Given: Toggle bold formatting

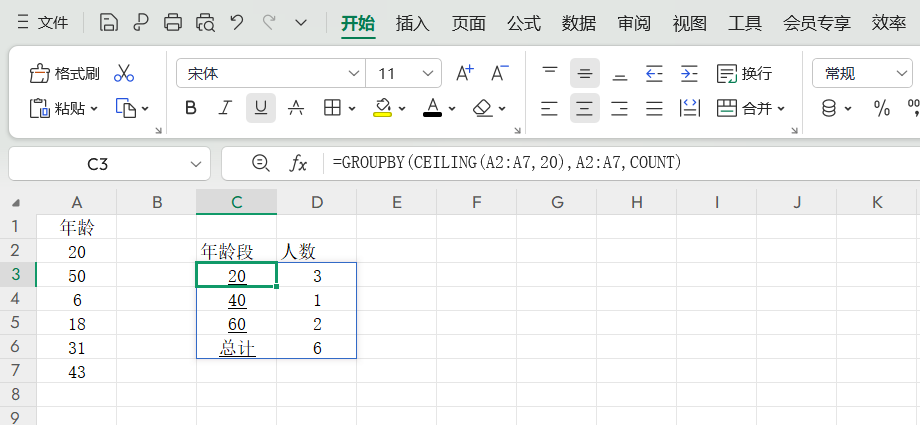Looking at the screenshot, I should pyautogui.click(x=191, y=108).
